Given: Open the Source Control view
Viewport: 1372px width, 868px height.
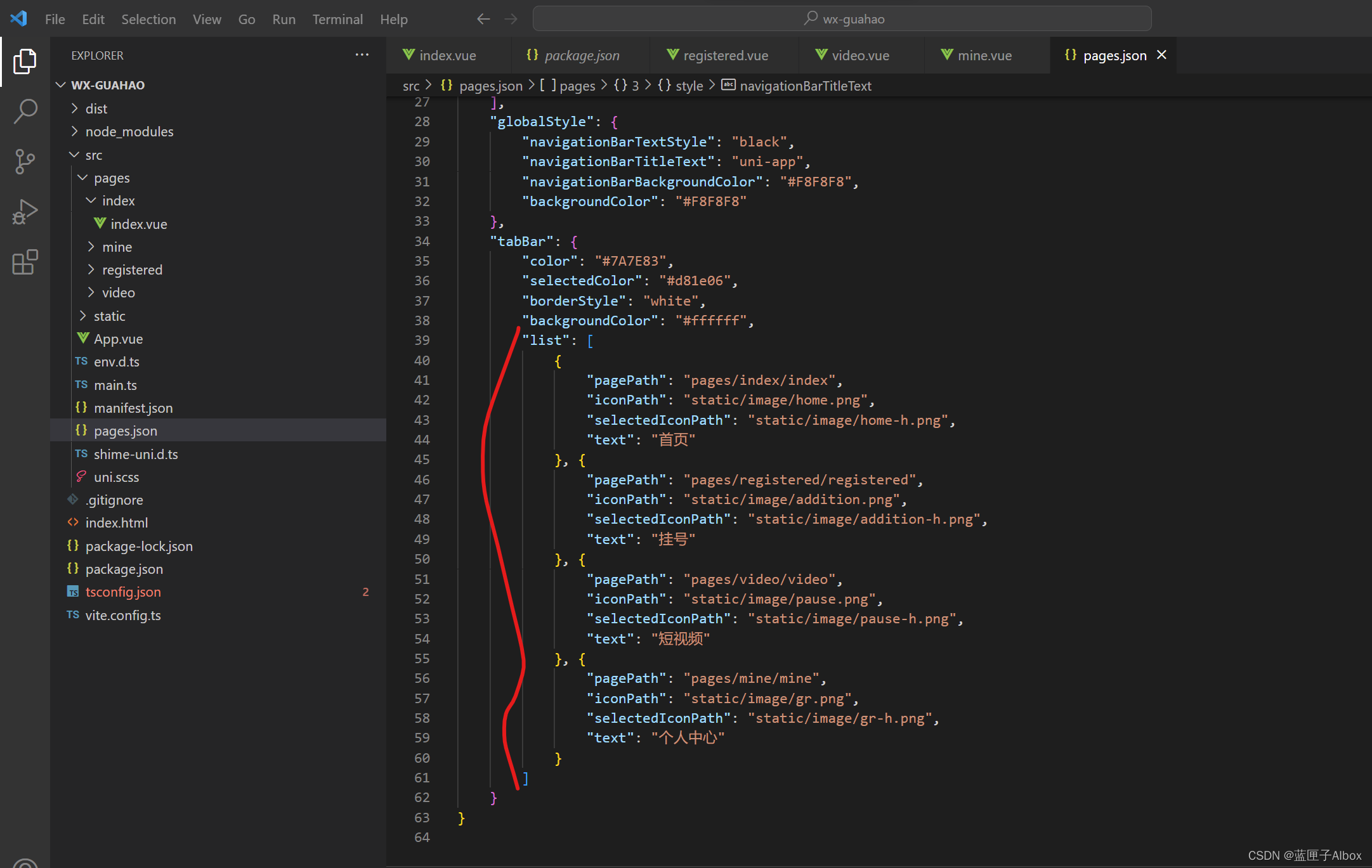Looking at the screenshot, I should pyautogui.click(x=25, y=161).
